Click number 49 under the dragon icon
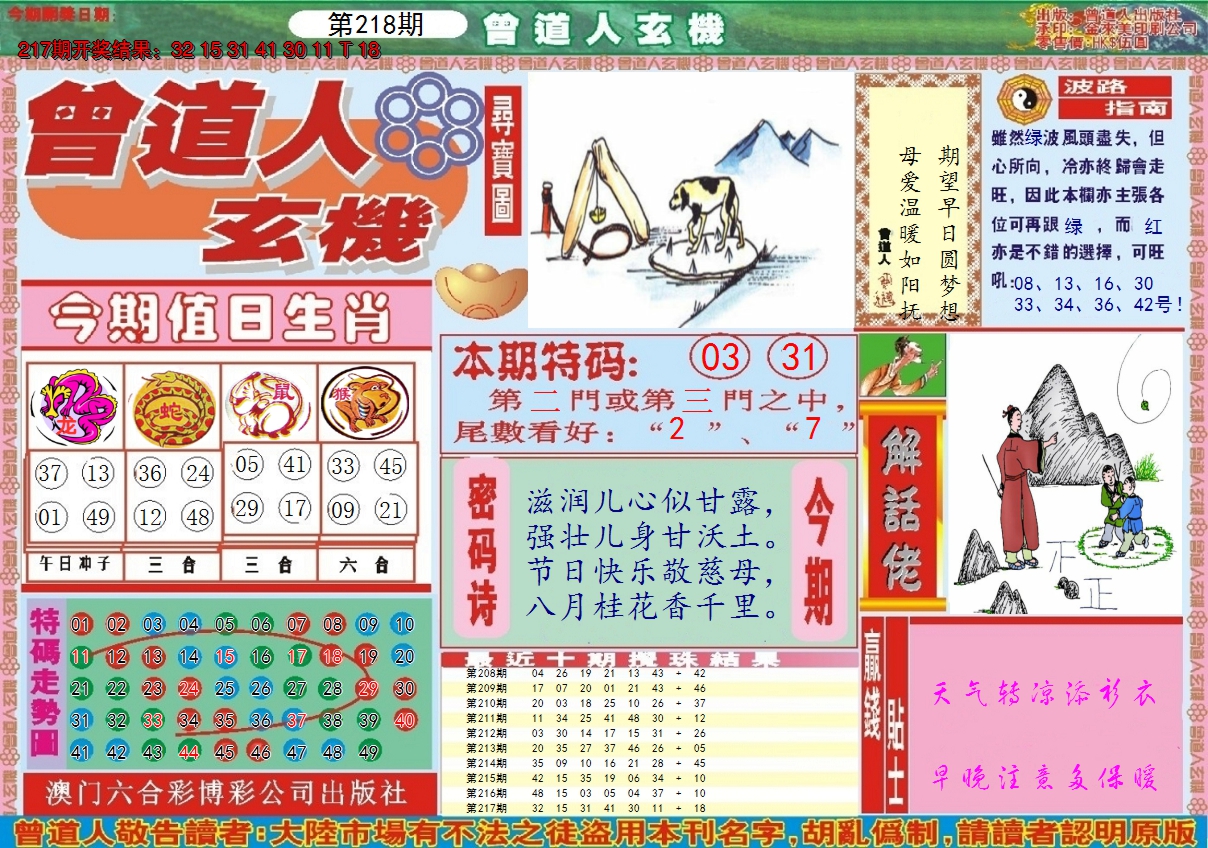The height and width of the screenshot is (848, 1208). pos(99,517)
